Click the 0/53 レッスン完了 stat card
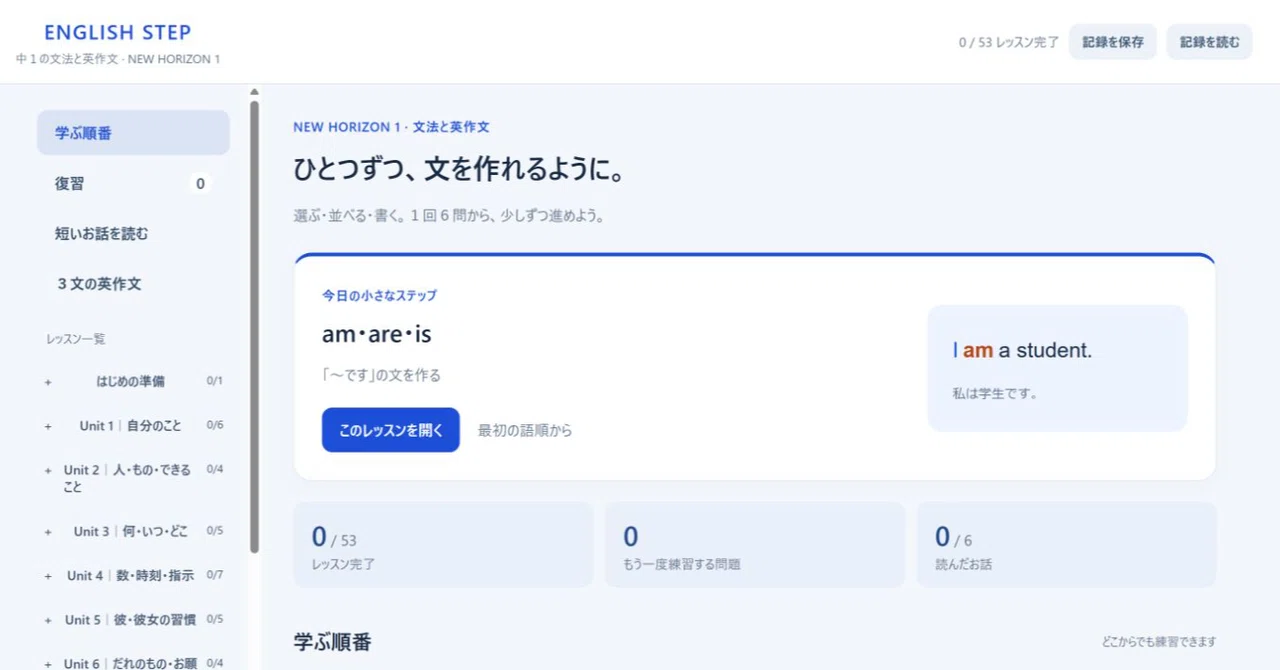This screenshot has width=1280, height=670. tap(443, 544)
